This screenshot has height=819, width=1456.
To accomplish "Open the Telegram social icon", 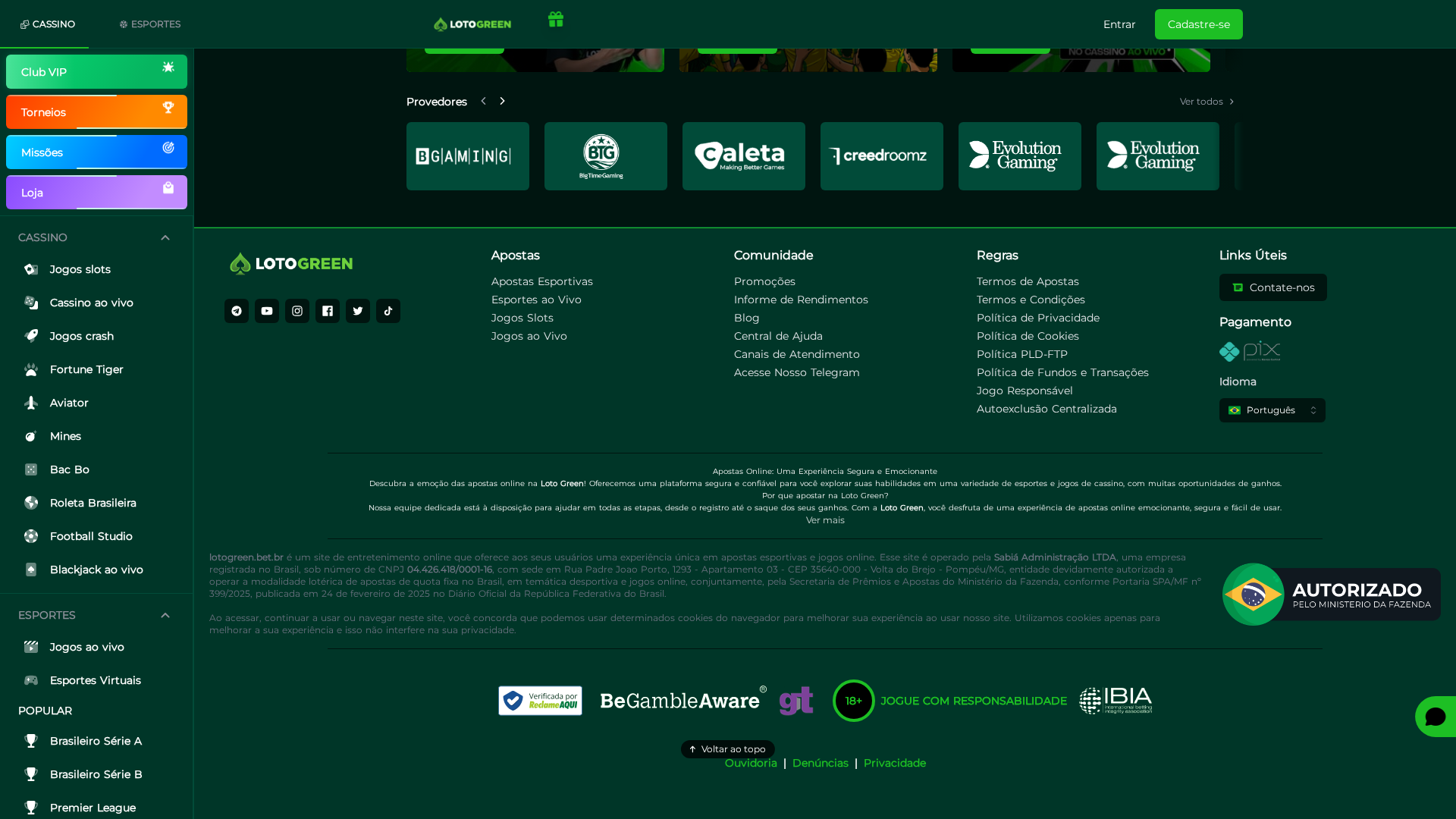I will click(x=237, y=311).
